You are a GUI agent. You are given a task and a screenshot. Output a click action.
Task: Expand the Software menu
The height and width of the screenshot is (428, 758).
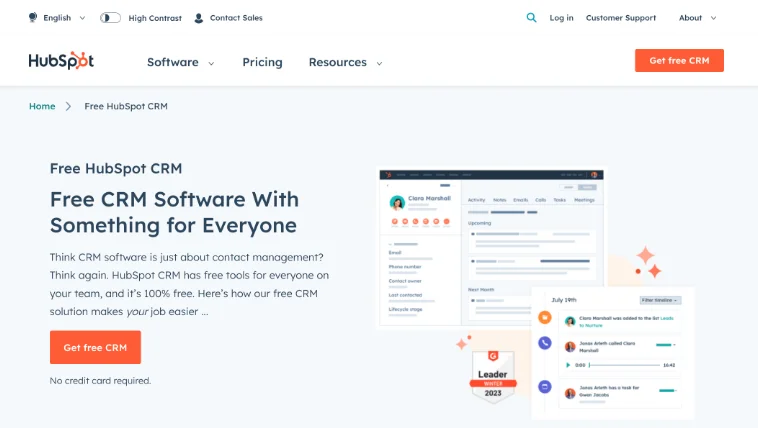coord(181,62)
